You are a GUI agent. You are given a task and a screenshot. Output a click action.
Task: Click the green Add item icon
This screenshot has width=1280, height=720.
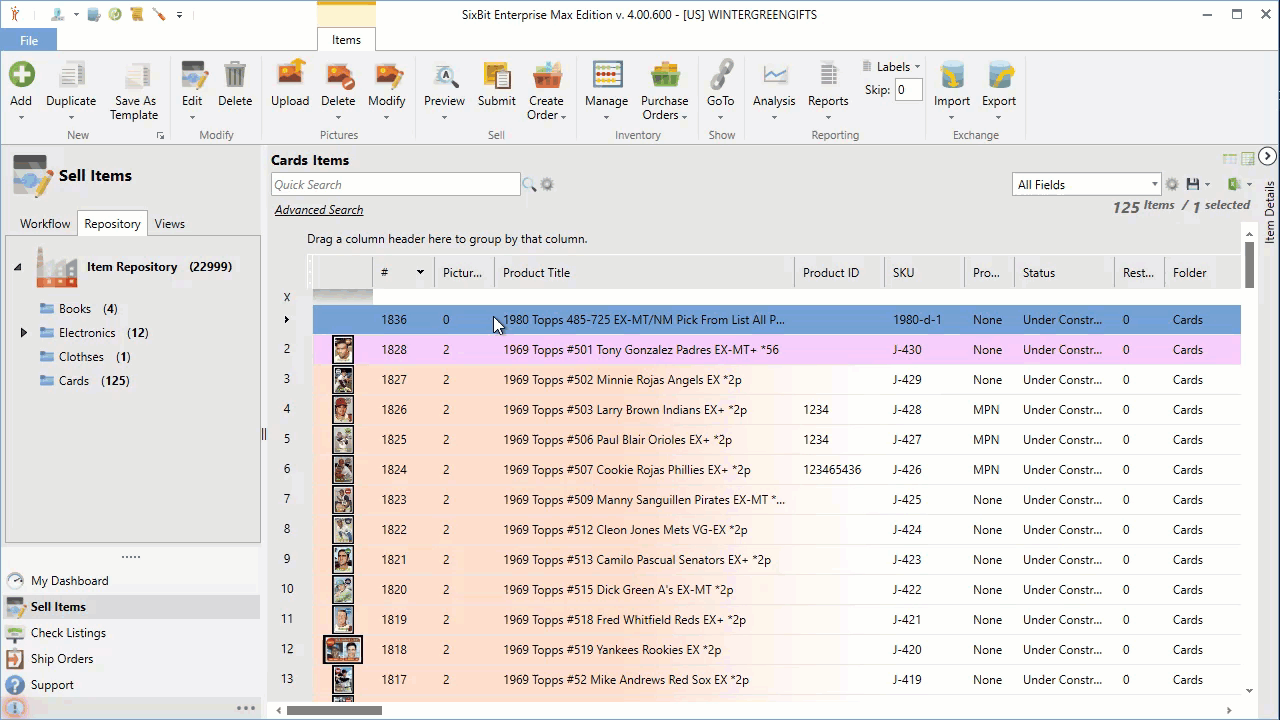click(x=21, y=75)
